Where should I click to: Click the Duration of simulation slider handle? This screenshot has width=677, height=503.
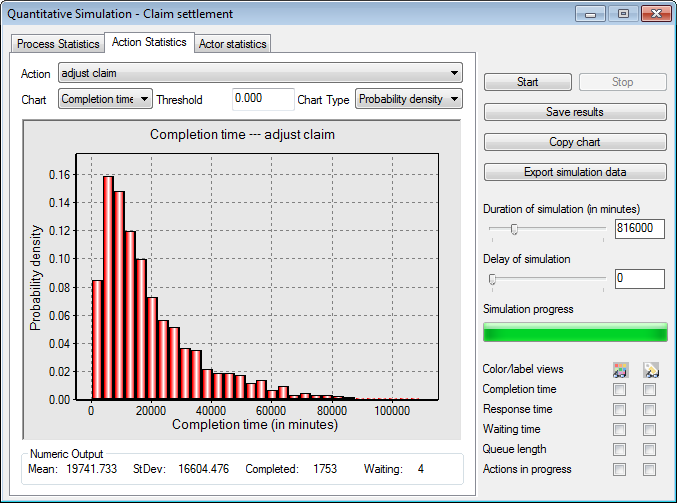coord(514,229)
